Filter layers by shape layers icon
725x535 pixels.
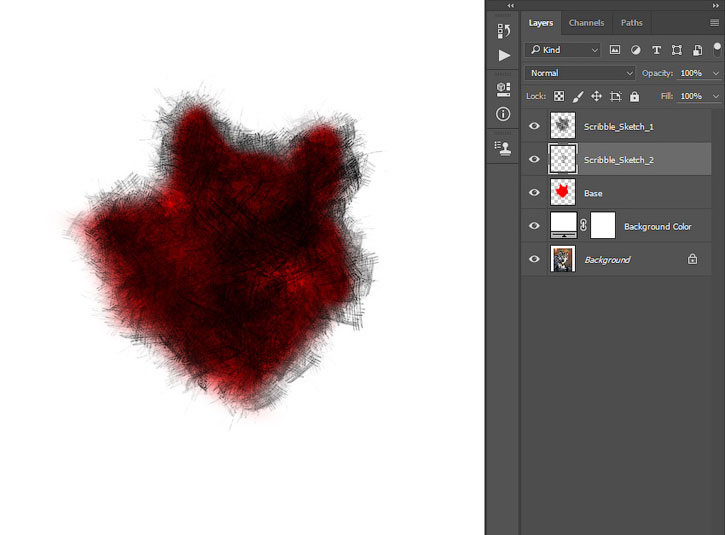(x=676, y=50)
